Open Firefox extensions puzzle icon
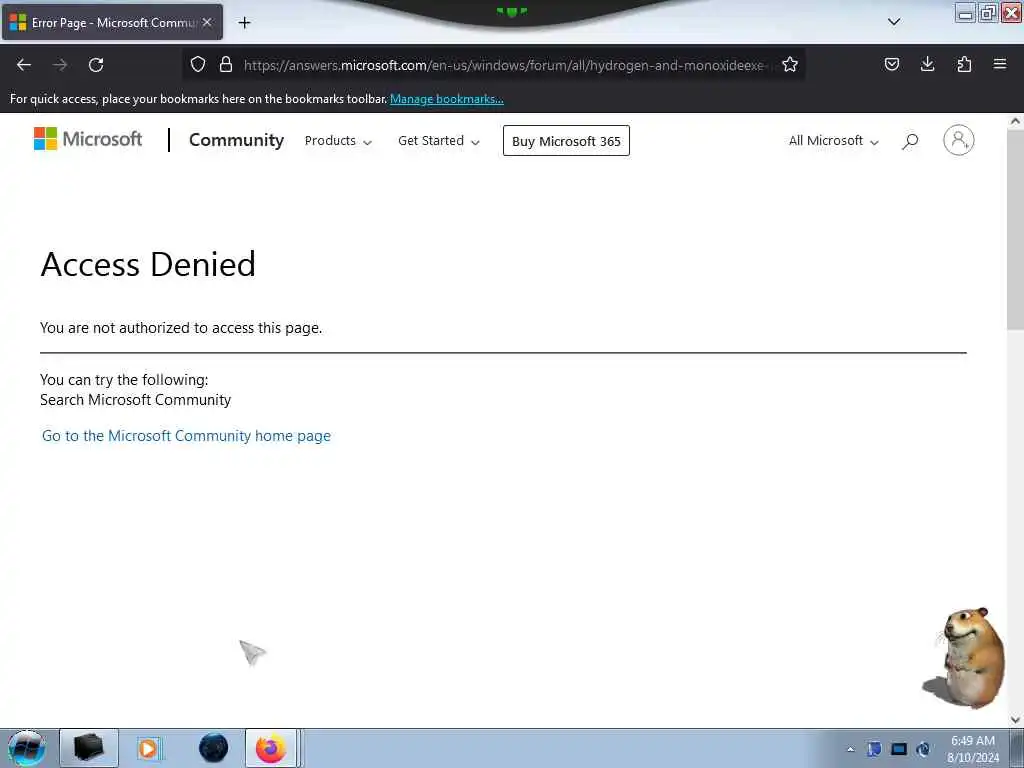Viewport: 1024px width, 768px height. 964,64
